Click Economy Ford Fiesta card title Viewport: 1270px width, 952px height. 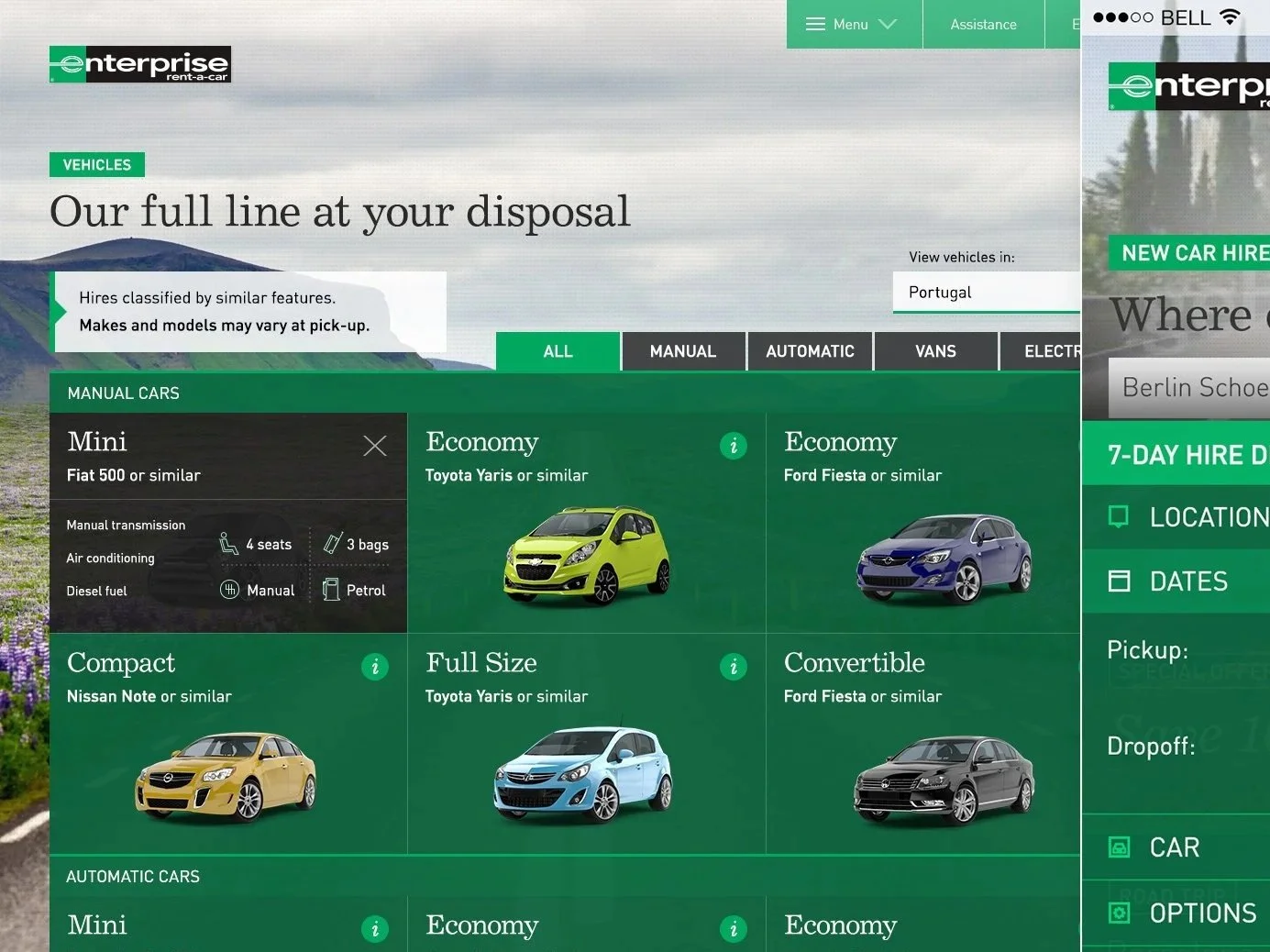840,442
